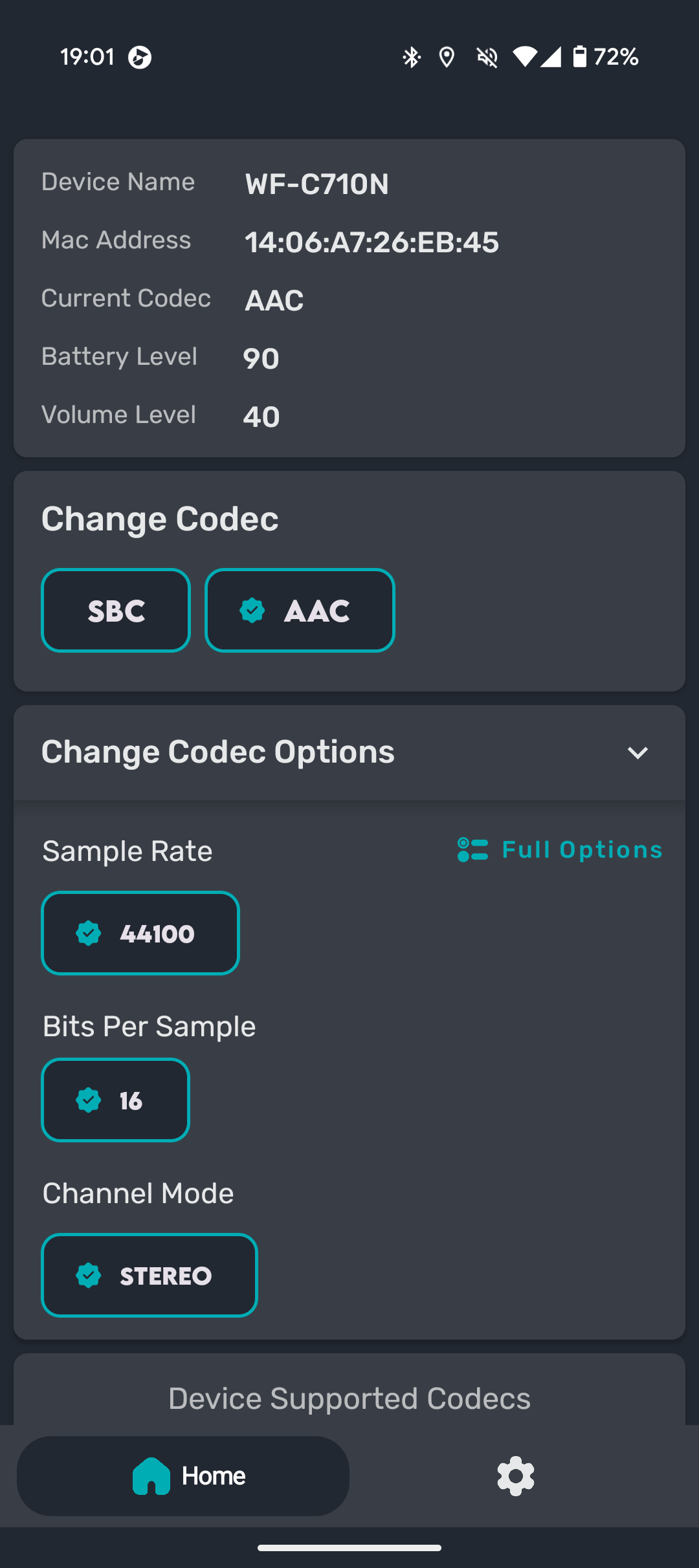Select the AAC codec option
Image resolution: width=699 pixels, height=1568 pixels.
300,610
